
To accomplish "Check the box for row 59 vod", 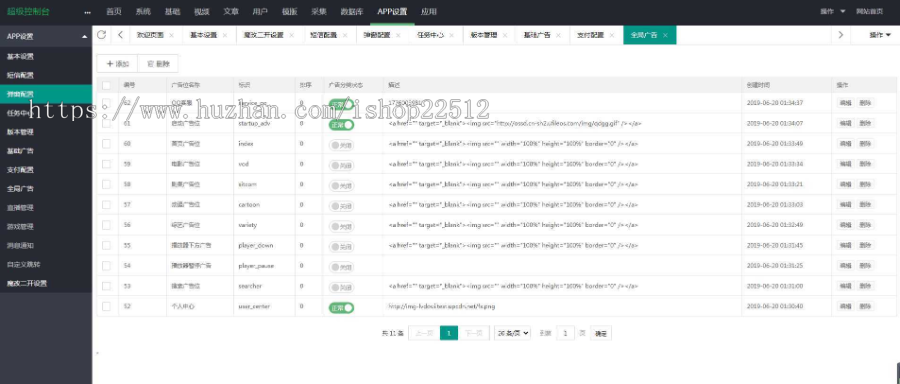I will [107, 164].
